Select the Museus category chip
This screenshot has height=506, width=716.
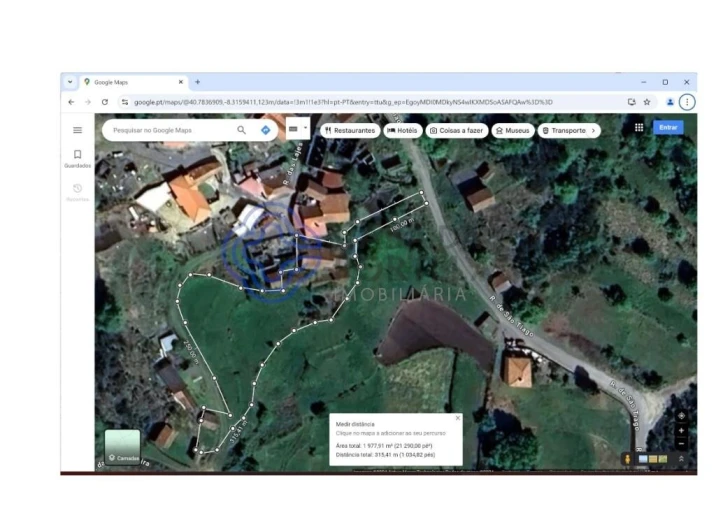pos(512,130)
